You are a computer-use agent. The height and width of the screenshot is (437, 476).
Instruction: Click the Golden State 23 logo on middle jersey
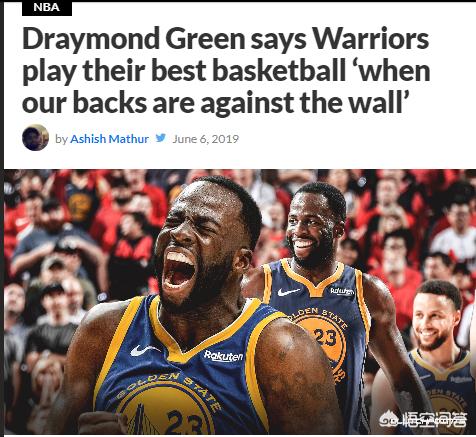pos(321,337)
